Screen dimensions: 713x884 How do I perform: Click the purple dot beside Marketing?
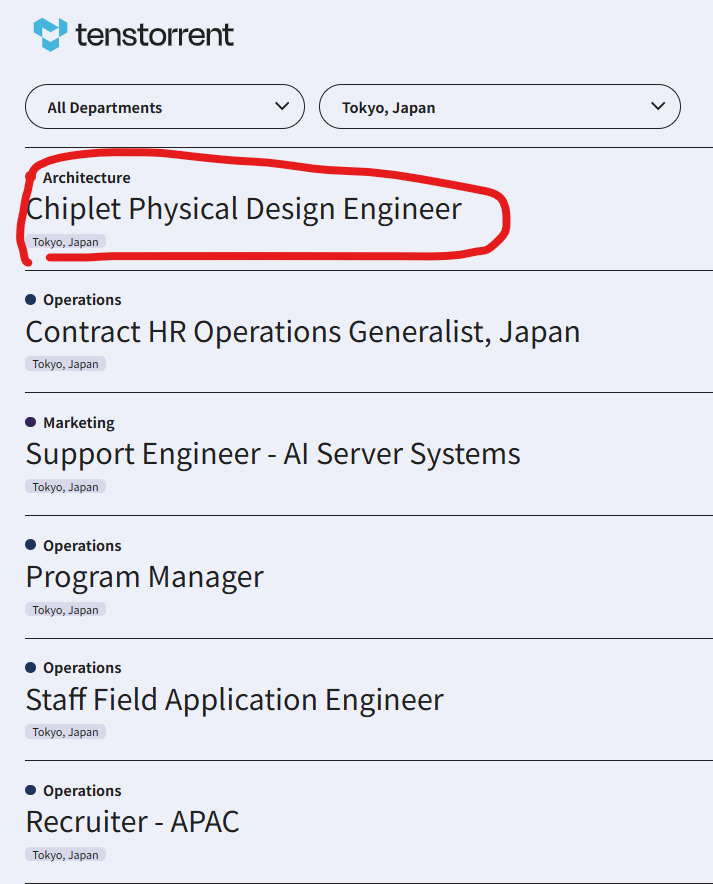pos(30,422)
